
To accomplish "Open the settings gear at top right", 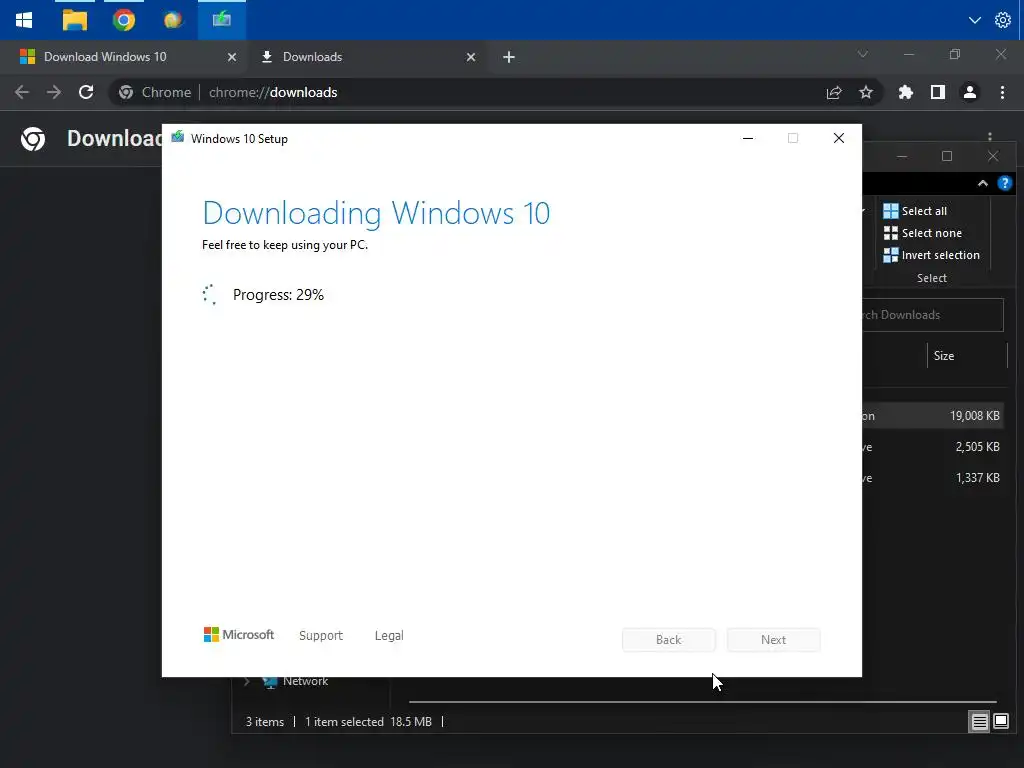I will pos(1003,20).
